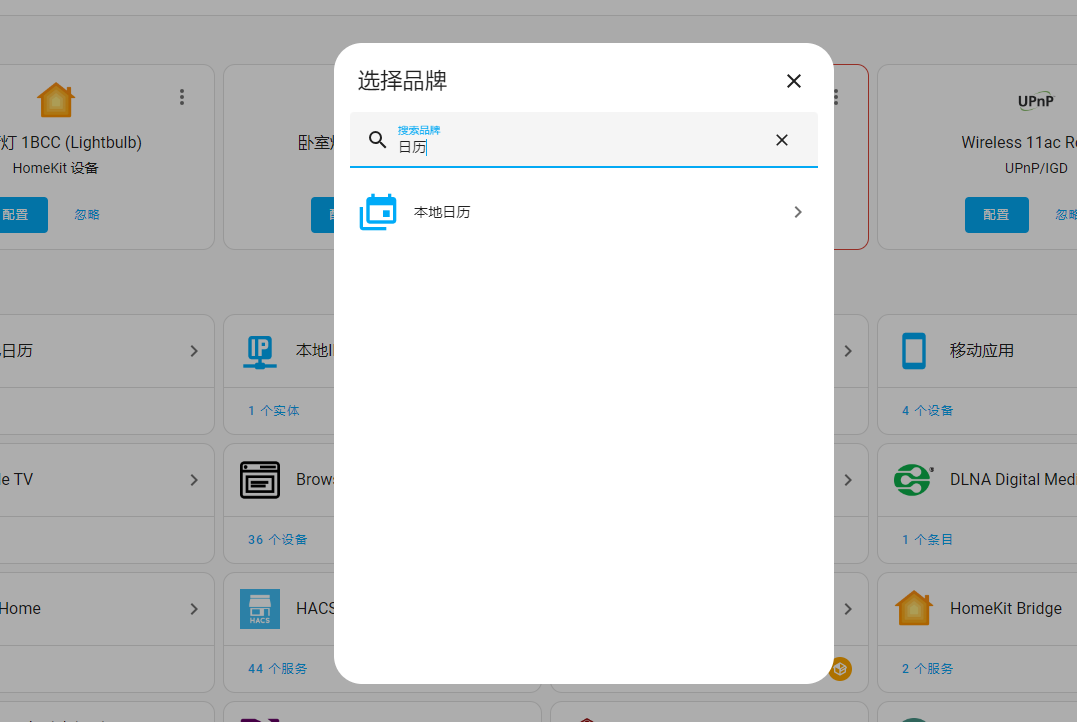
Task: Click the DLNA Digital Media icon
Action: (x=914, y=480)
